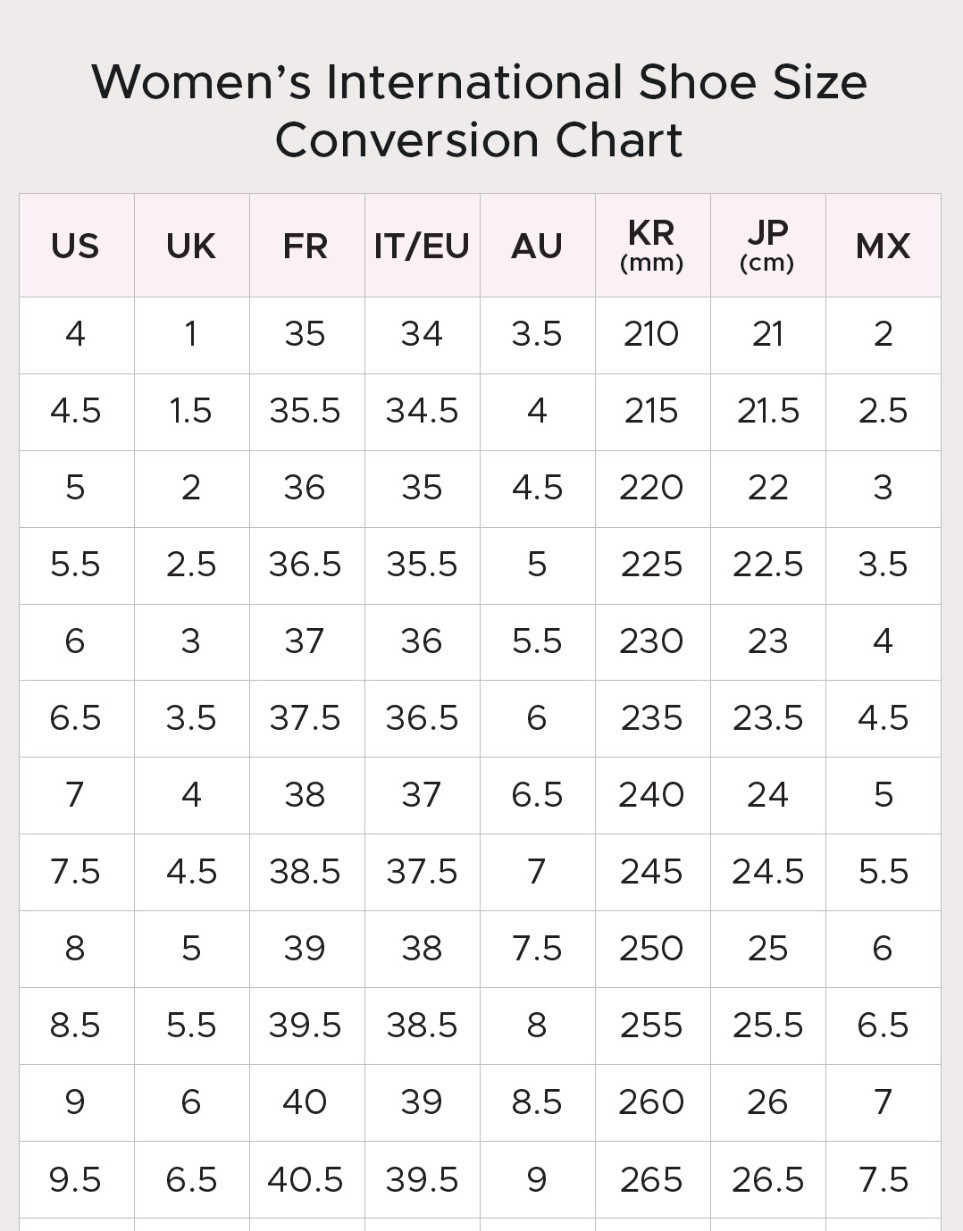Select the FR 35.5 cell

pyautogui.click(x=307, y=412)
